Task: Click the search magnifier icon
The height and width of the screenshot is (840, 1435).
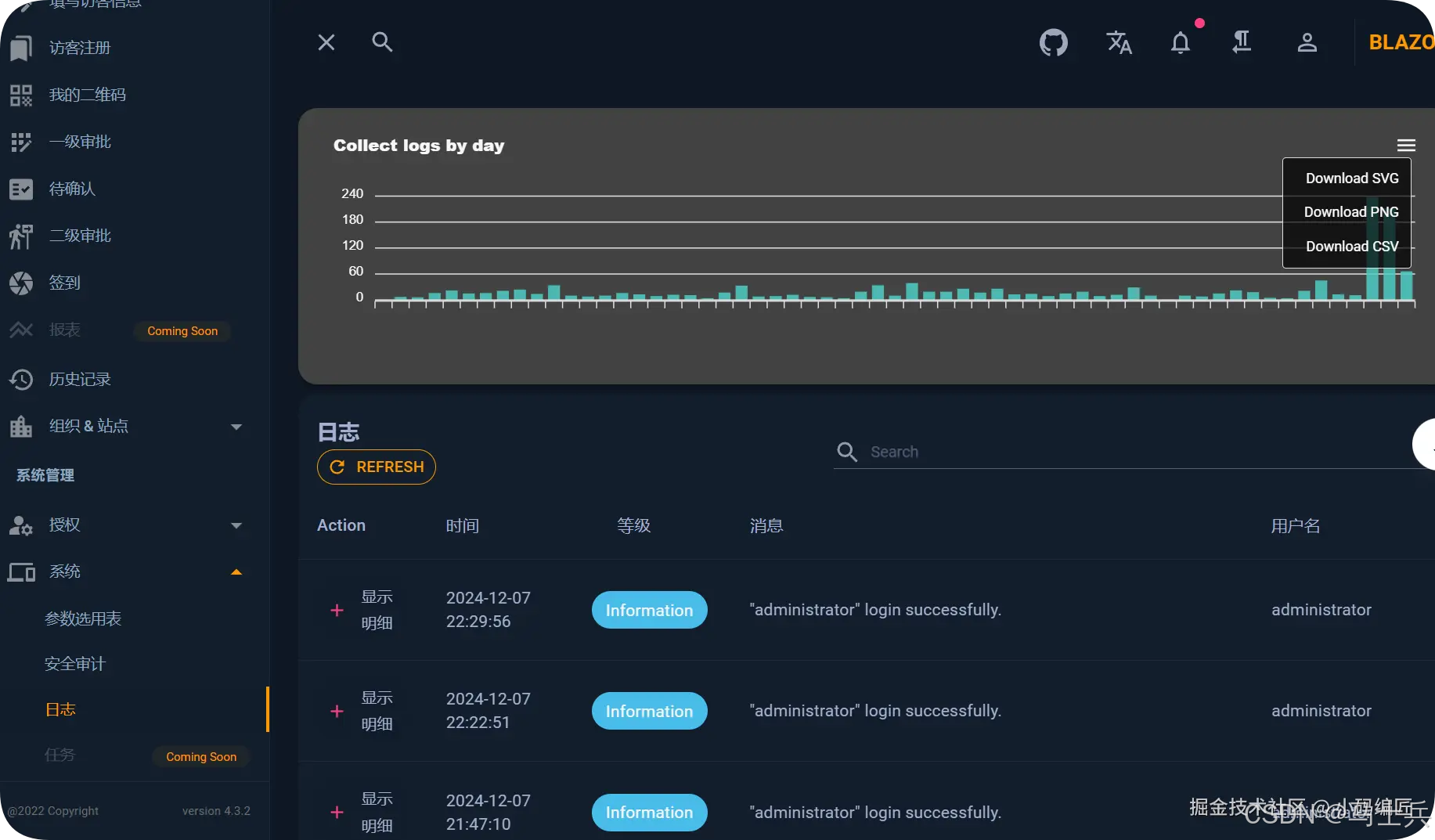Action: click(382, 41)
